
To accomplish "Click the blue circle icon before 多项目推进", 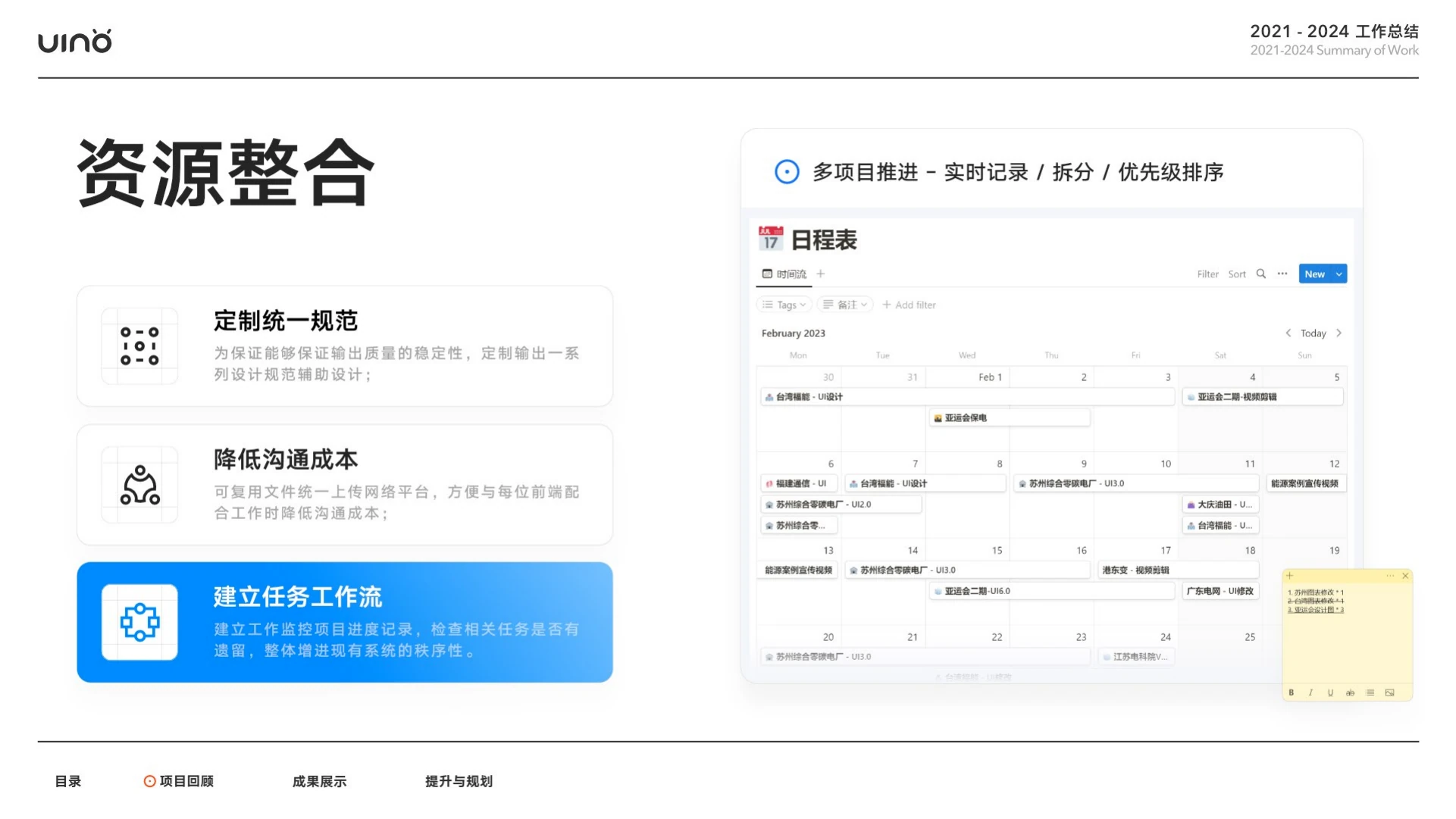I will pyautogui.click(x=787, y=172).
